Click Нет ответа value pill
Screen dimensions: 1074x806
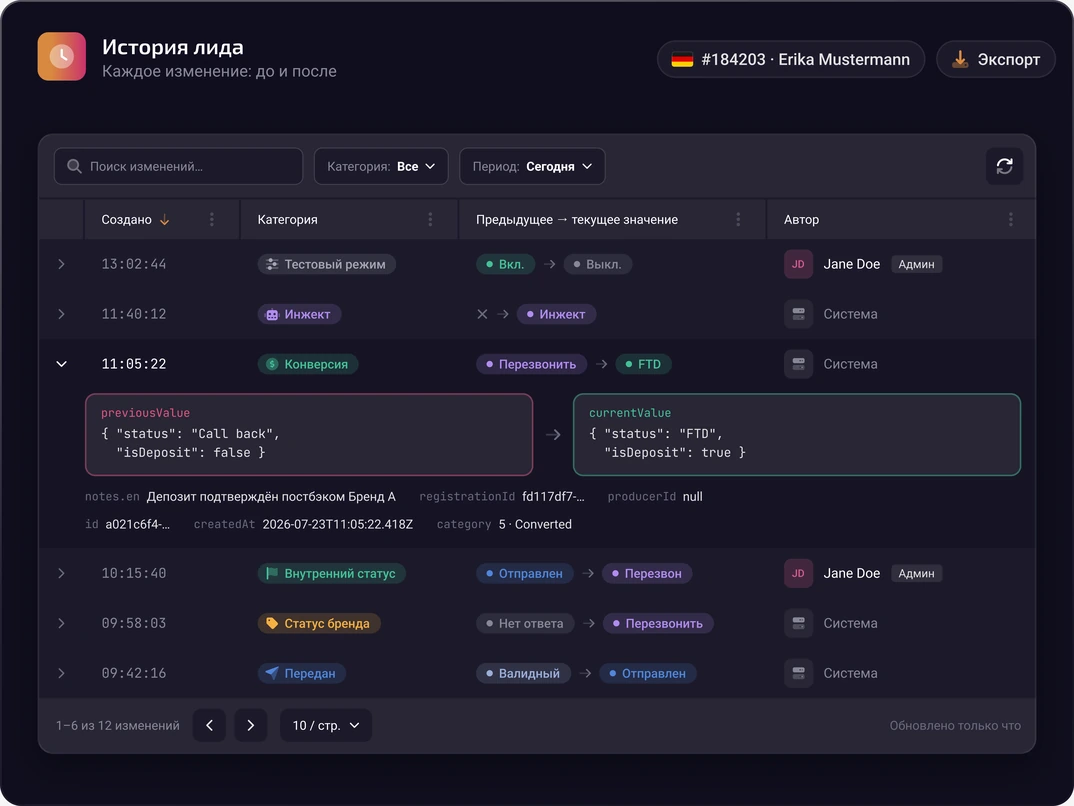525,623
